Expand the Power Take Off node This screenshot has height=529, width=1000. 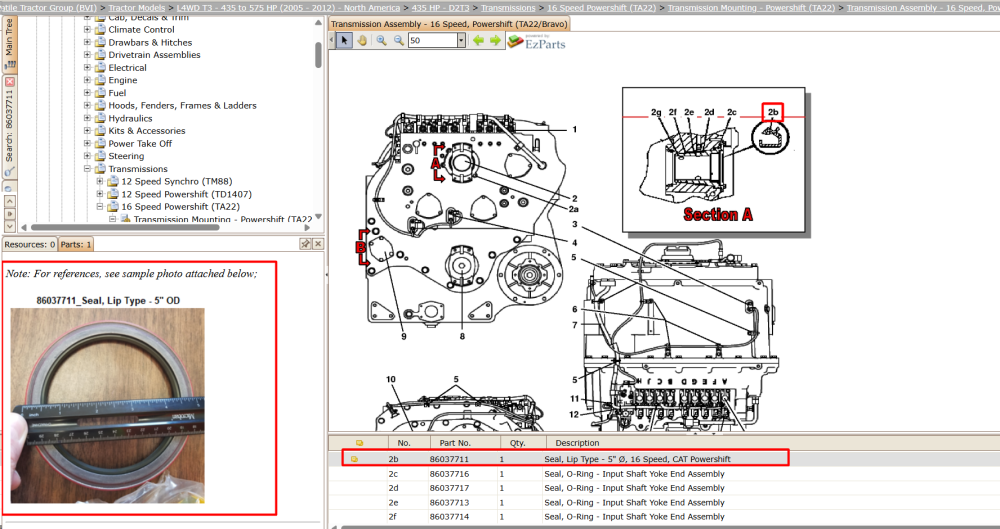tap(87, 144)
